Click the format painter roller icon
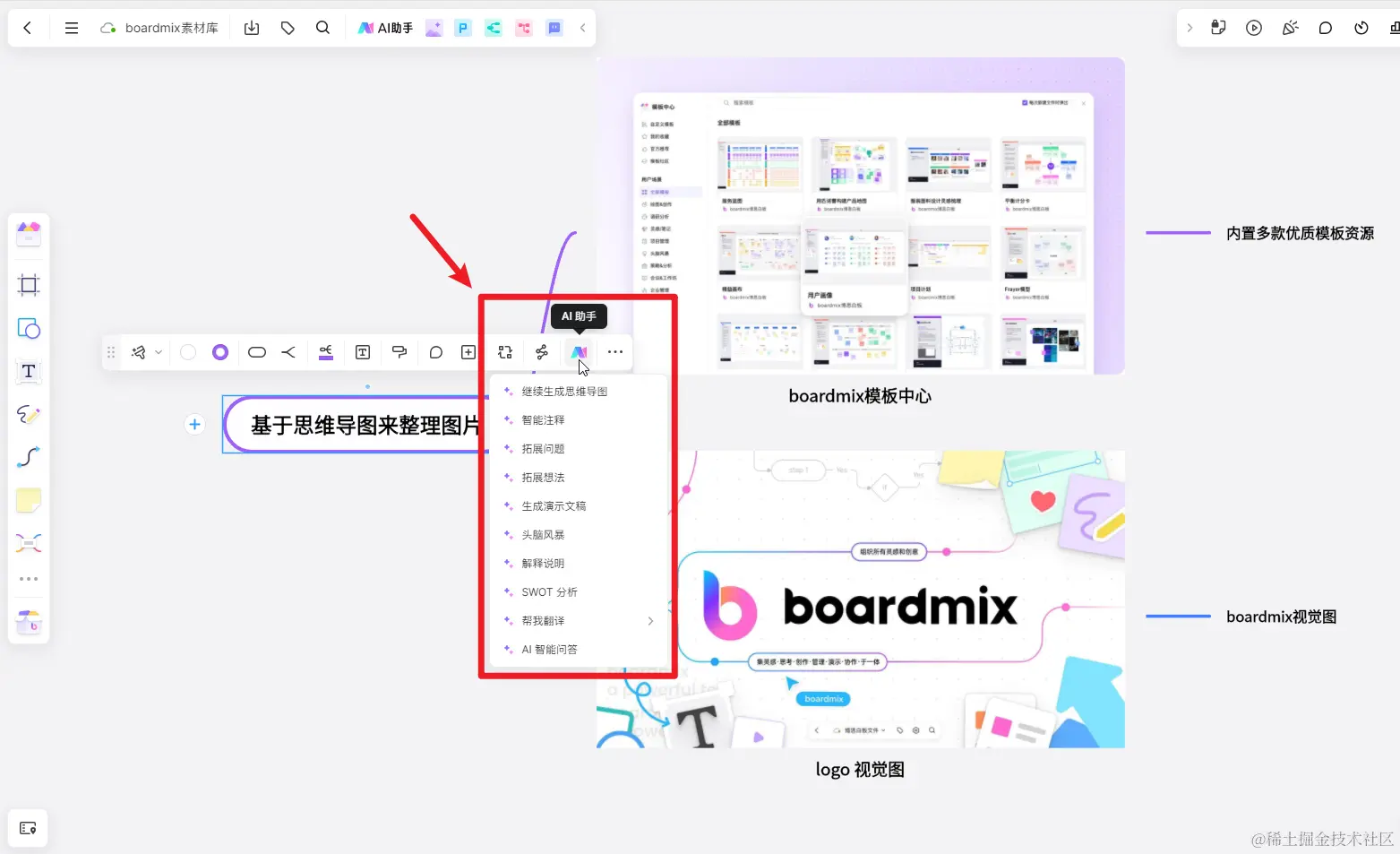1400x854 pixels. 399,352
